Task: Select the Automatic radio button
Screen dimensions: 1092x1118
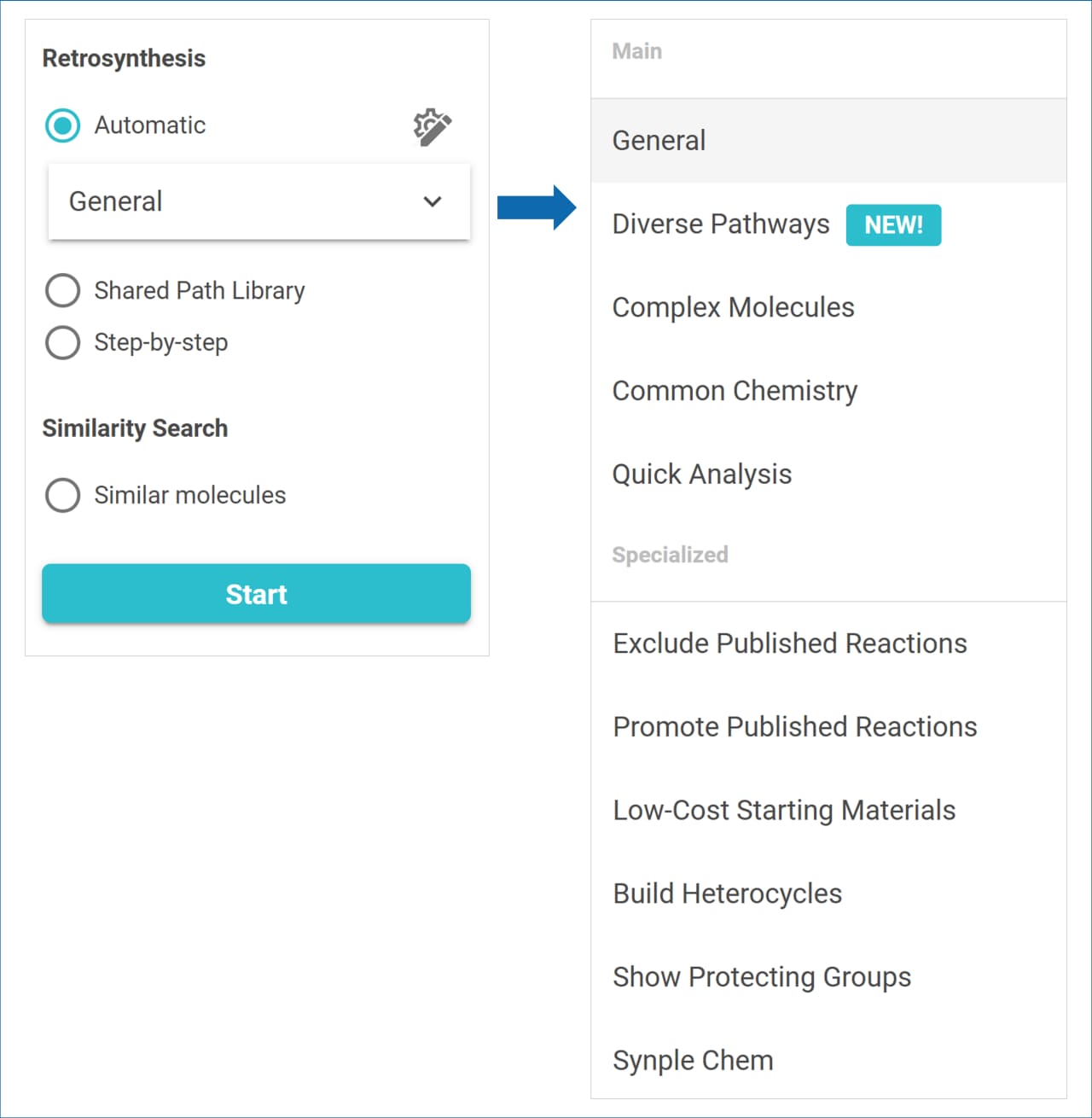Action: 63,125
